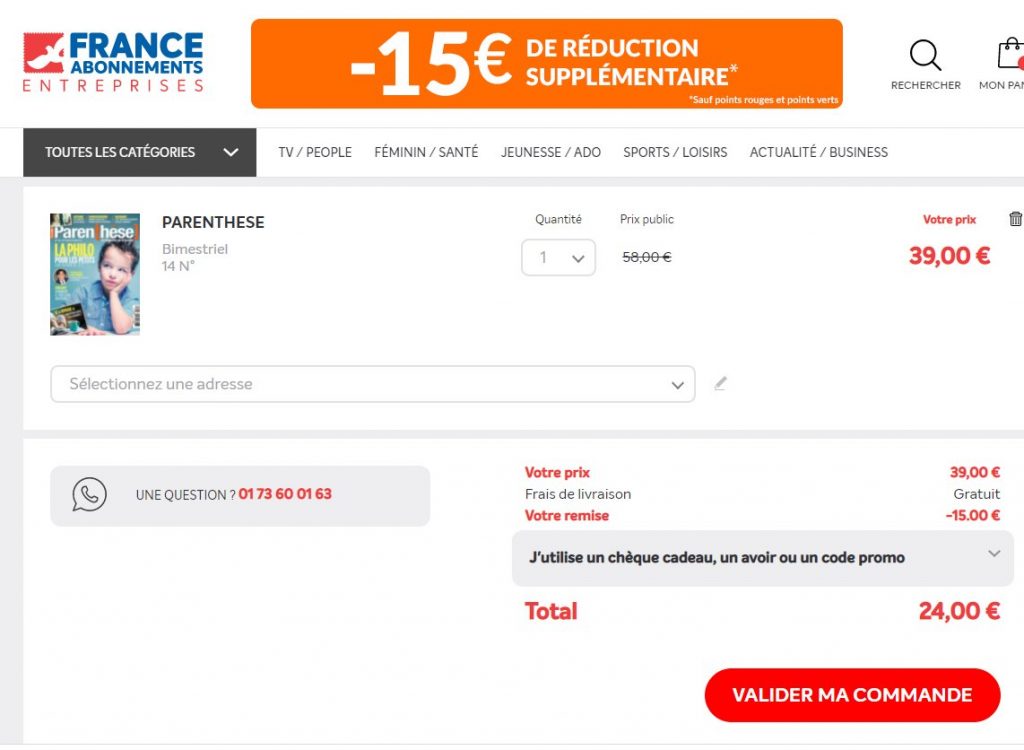Viewport: 1024px width, 750px height.
Task: Click the Parenthese magazine cover thumbnail
Action: click(95, 273)
